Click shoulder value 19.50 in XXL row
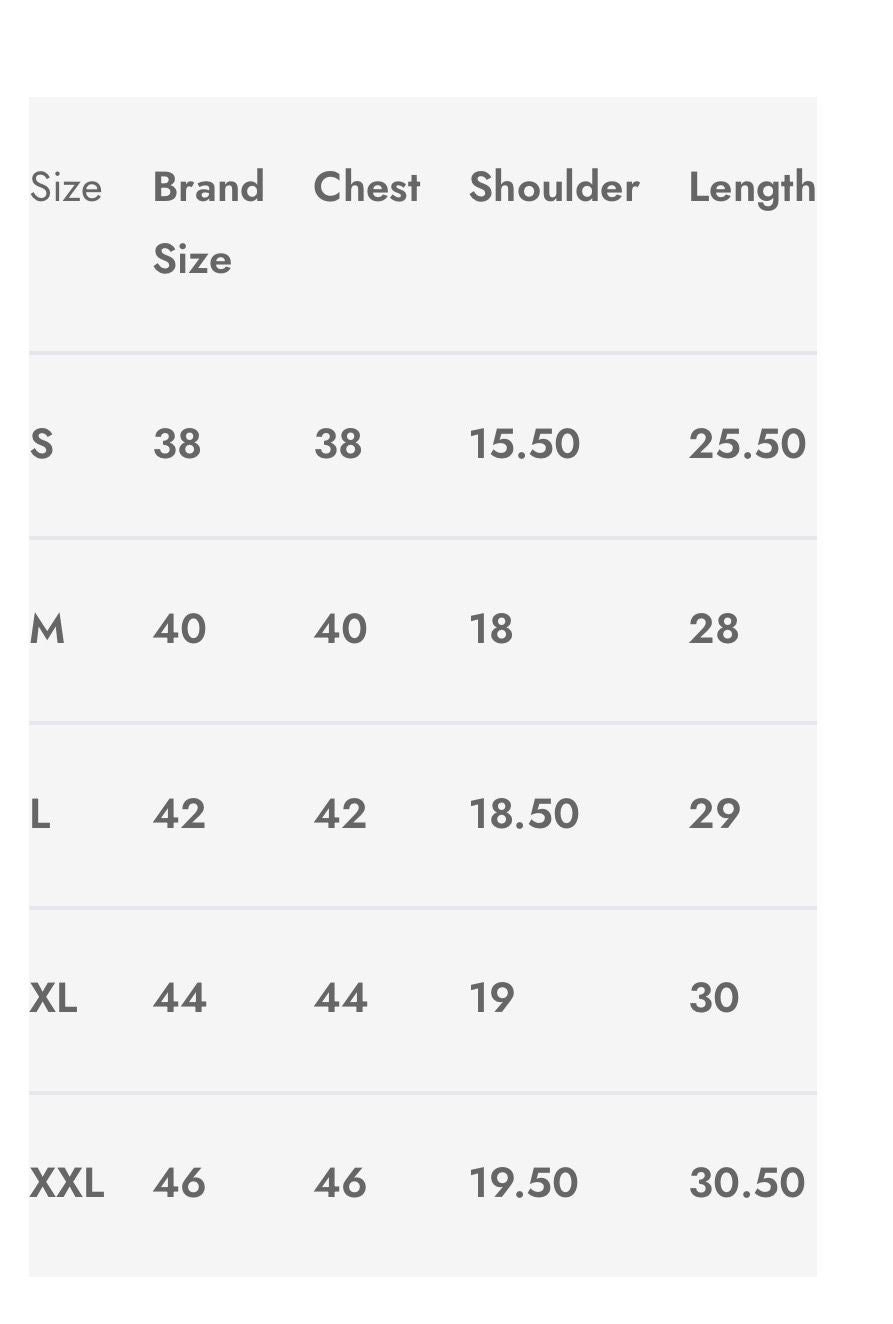 tap(523, 1183)
